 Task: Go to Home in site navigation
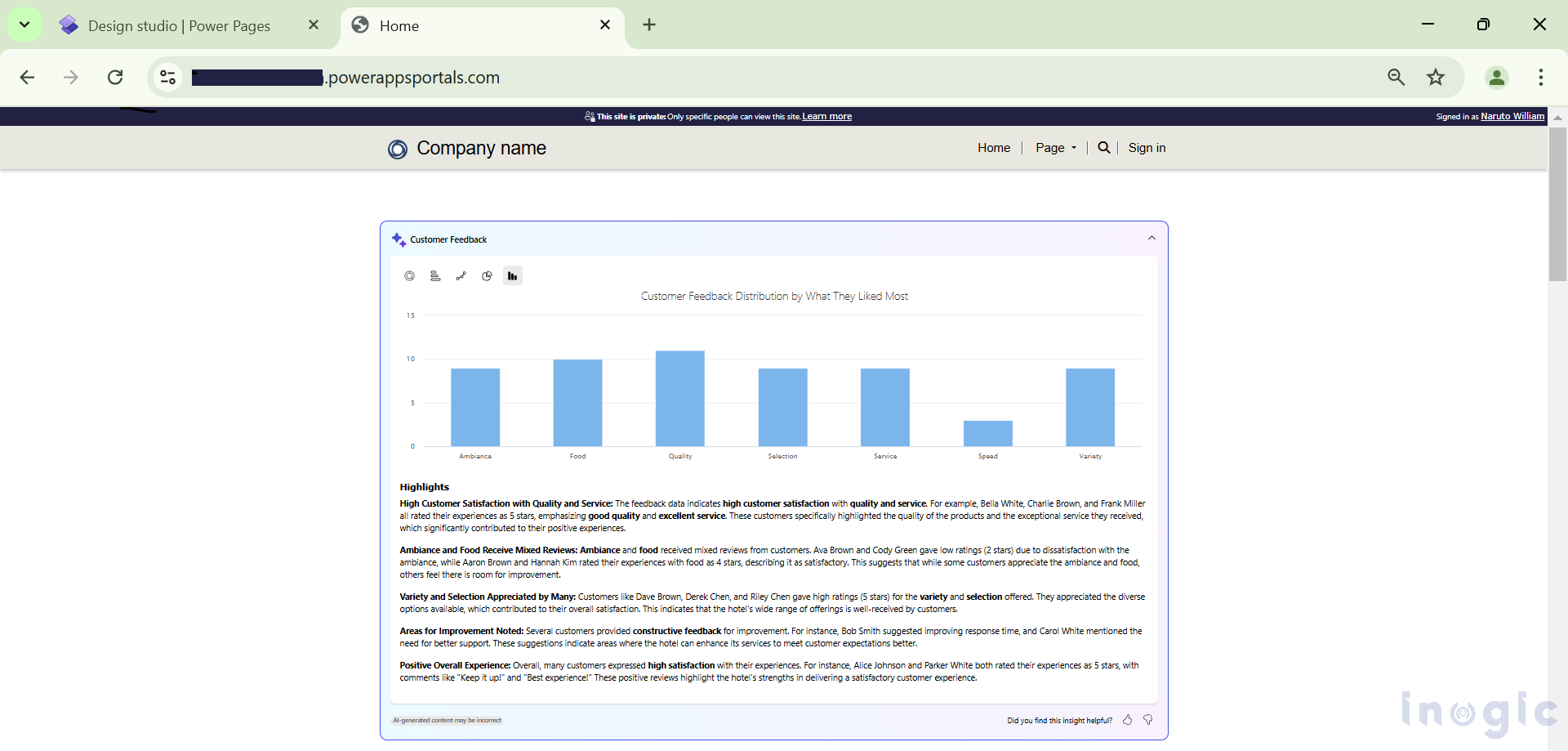994,148
